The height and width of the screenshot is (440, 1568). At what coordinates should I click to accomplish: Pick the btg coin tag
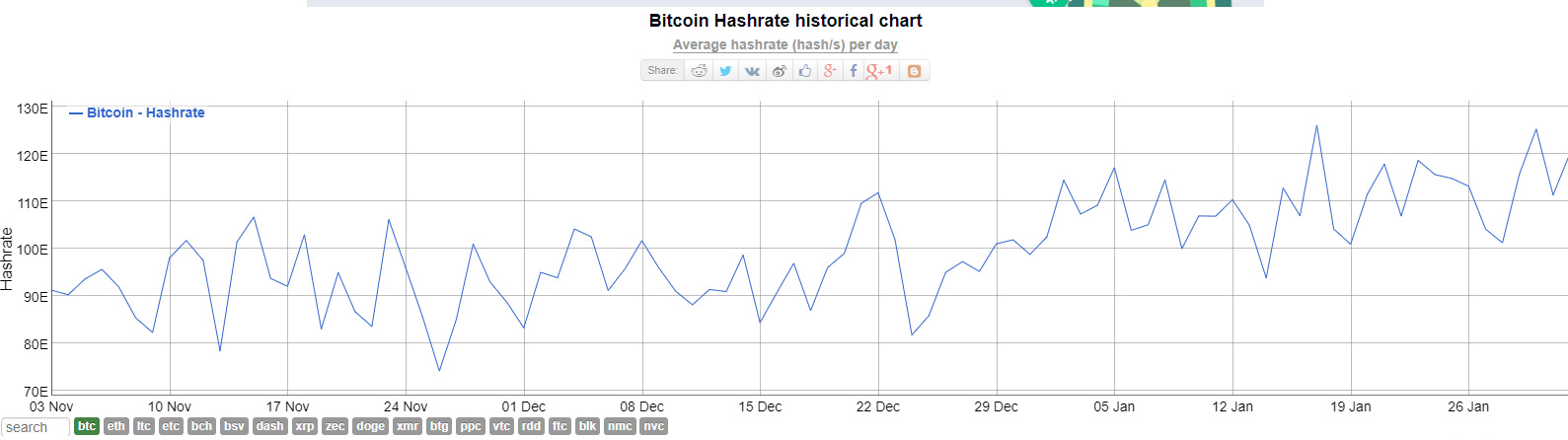(439, 426)
